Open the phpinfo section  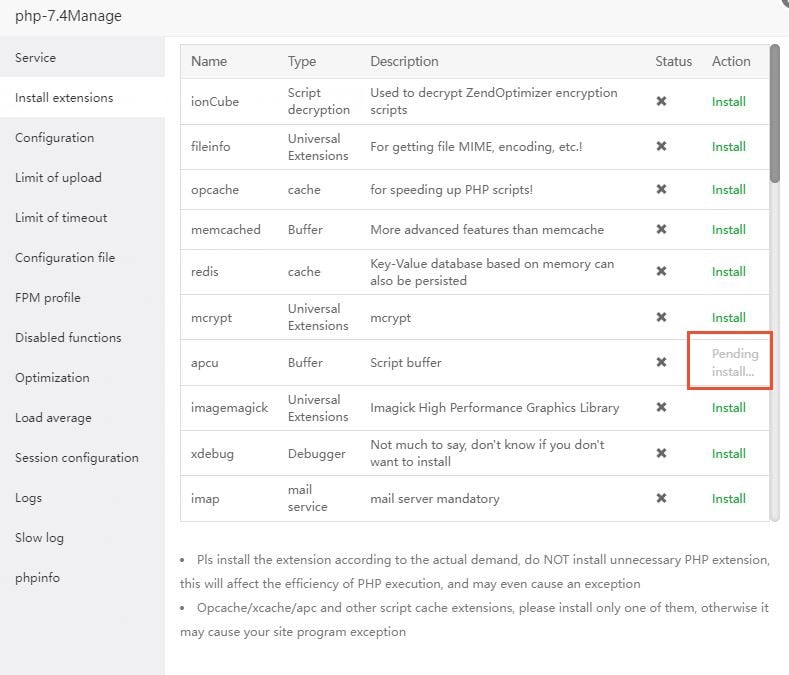click(x=38, y=578)
